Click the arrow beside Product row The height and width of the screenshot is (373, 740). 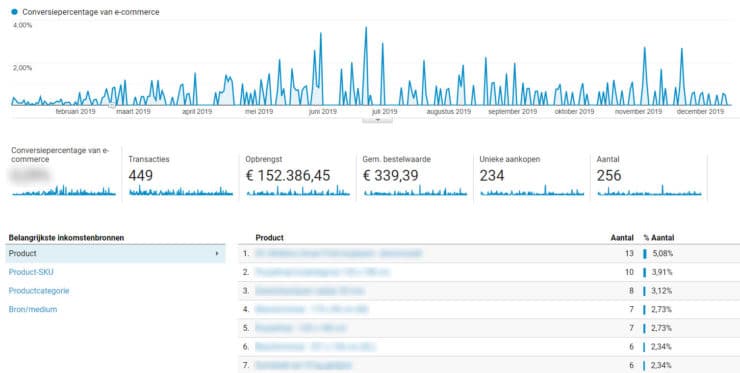click(217, 254)
